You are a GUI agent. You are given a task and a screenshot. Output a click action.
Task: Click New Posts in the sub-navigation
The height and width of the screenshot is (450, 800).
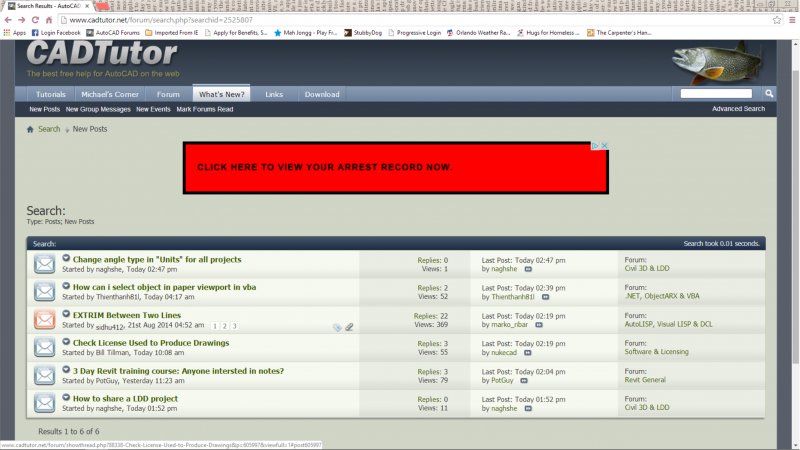click(x=44, y=109)
